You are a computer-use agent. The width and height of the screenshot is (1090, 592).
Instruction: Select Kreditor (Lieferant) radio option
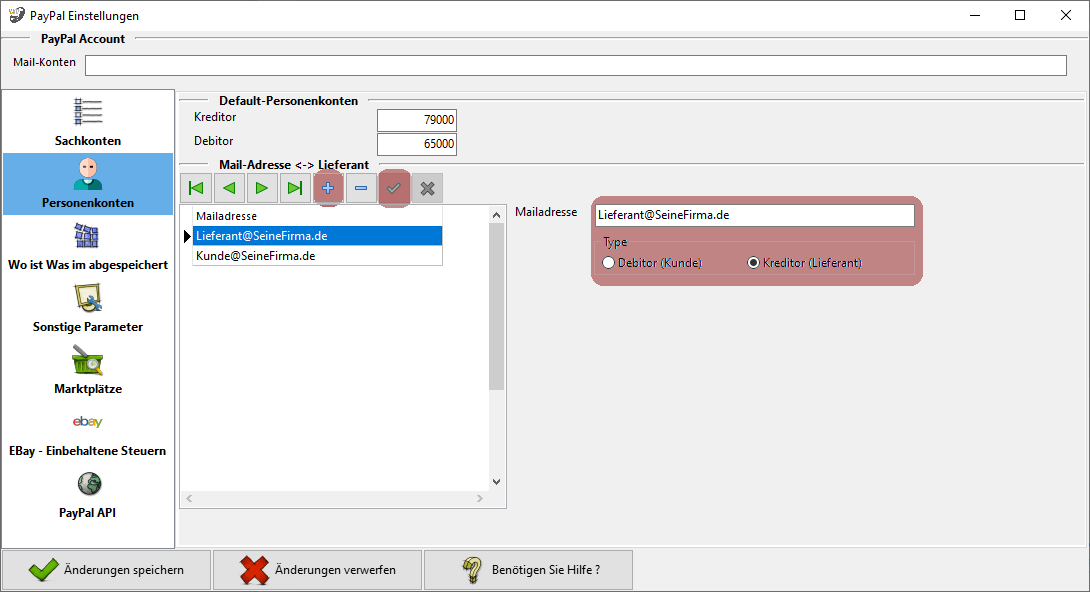click(754, 263)
